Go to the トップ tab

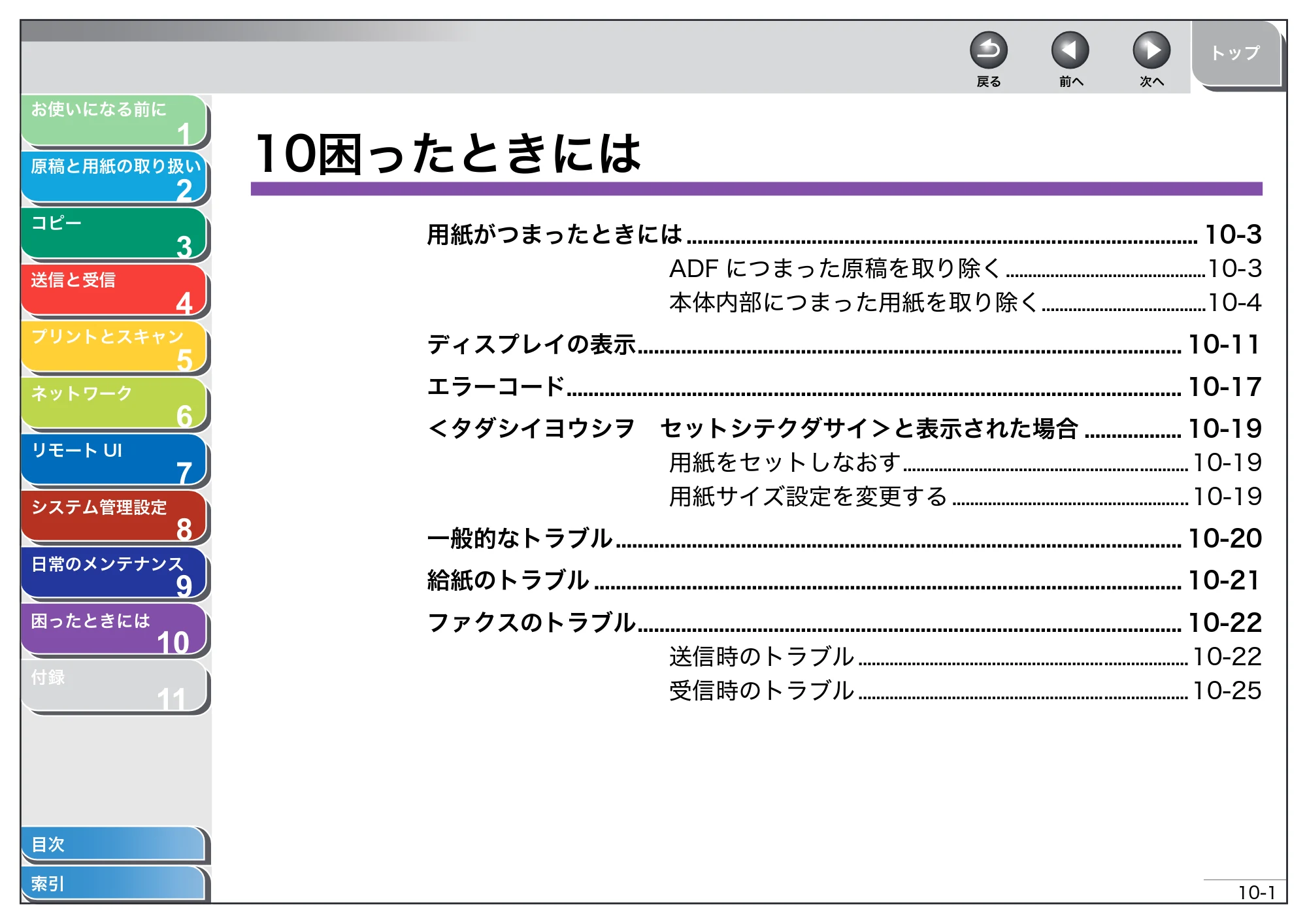tap(1236, 53)
